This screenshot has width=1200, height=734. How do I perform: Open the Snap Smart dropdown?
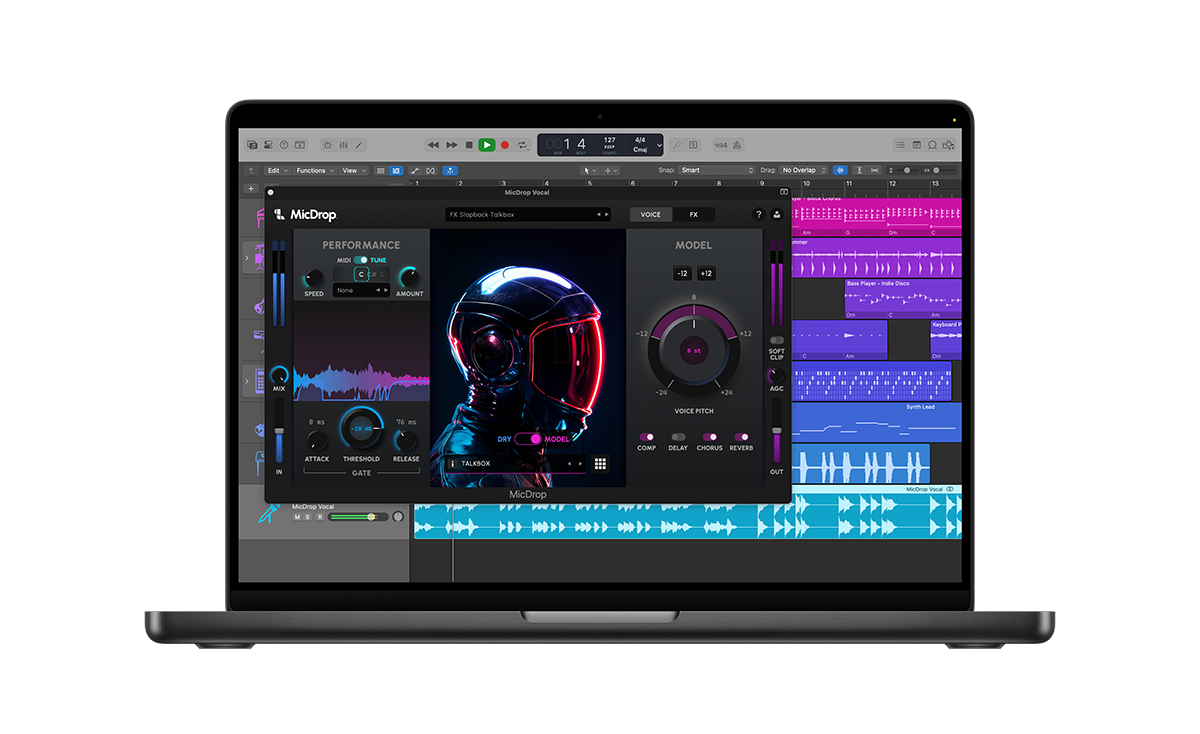pyautogui.click(x=717, y=170)
